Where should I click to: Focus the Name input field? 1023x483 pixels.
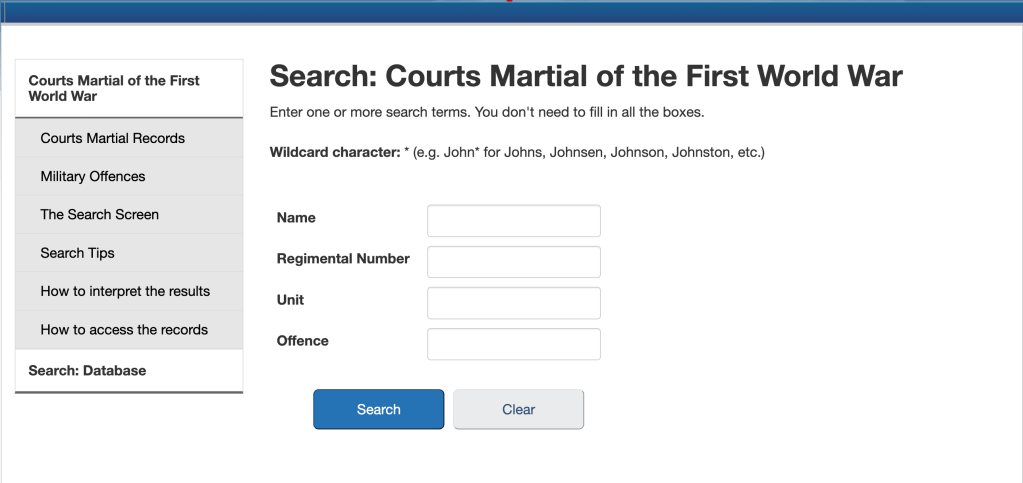[513, 221]
